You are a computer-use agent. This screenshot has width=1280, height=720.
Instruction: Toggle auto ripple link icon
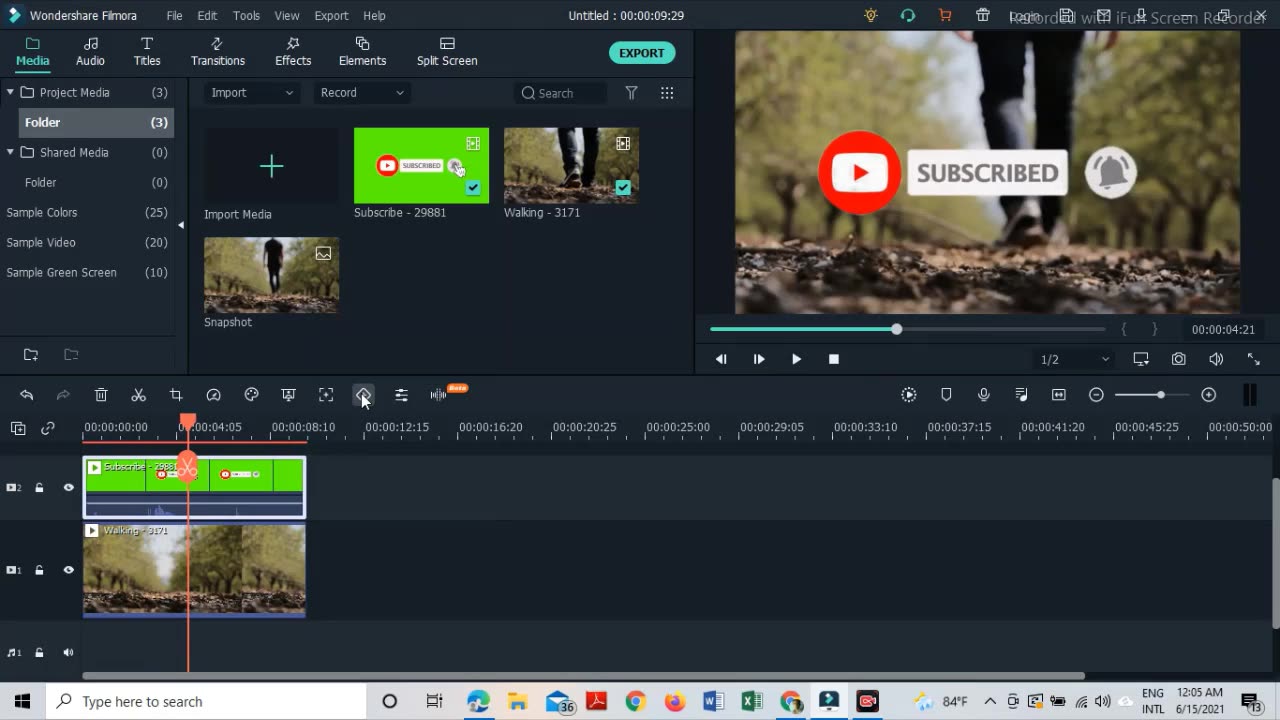48,428
